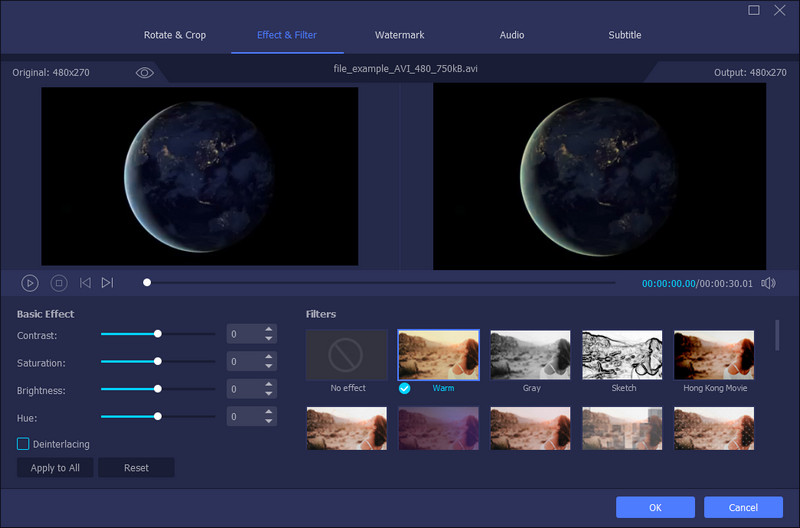Pick the Hong Kong Movie filter
The height and width of the screenshot is (528, 800).
coord(714,355)
